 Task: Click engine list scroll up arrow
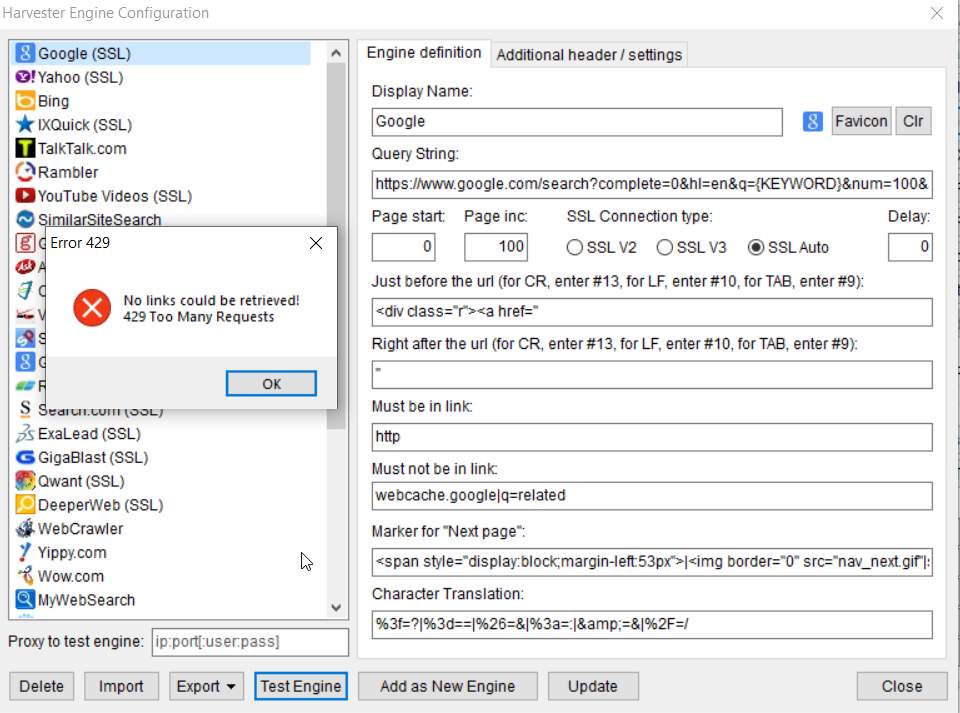click(x=336, y=53)
